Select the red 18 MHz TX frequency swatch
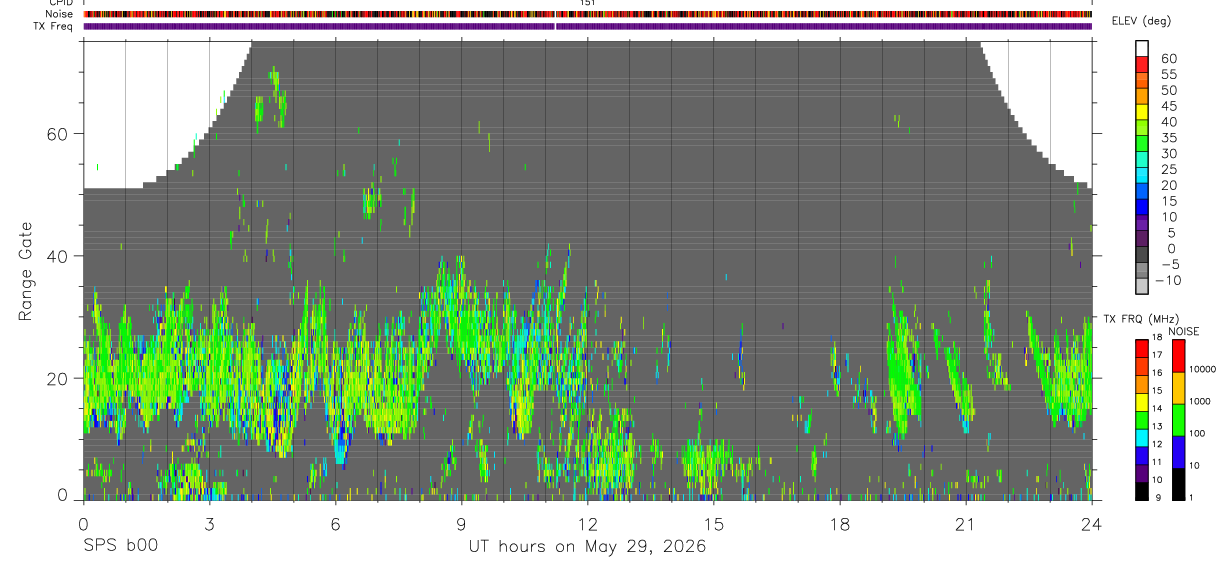Screen dimensions: 1228x567 pos(1143,349)
